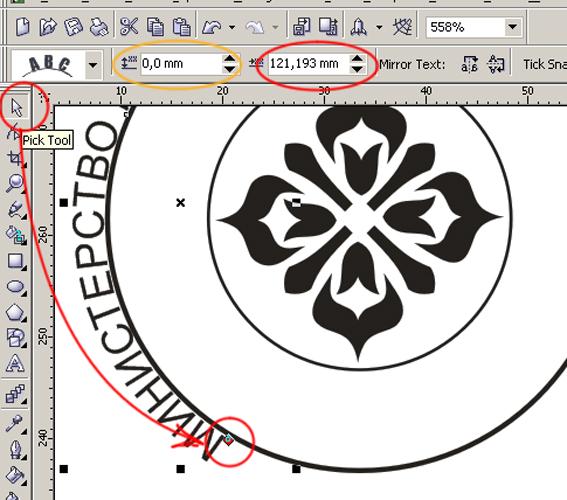This screenshot has width=567, height=500.
Task: Expand the ABC text orientation dropdown
Action: pyautogui.click(x=93, y=65)
